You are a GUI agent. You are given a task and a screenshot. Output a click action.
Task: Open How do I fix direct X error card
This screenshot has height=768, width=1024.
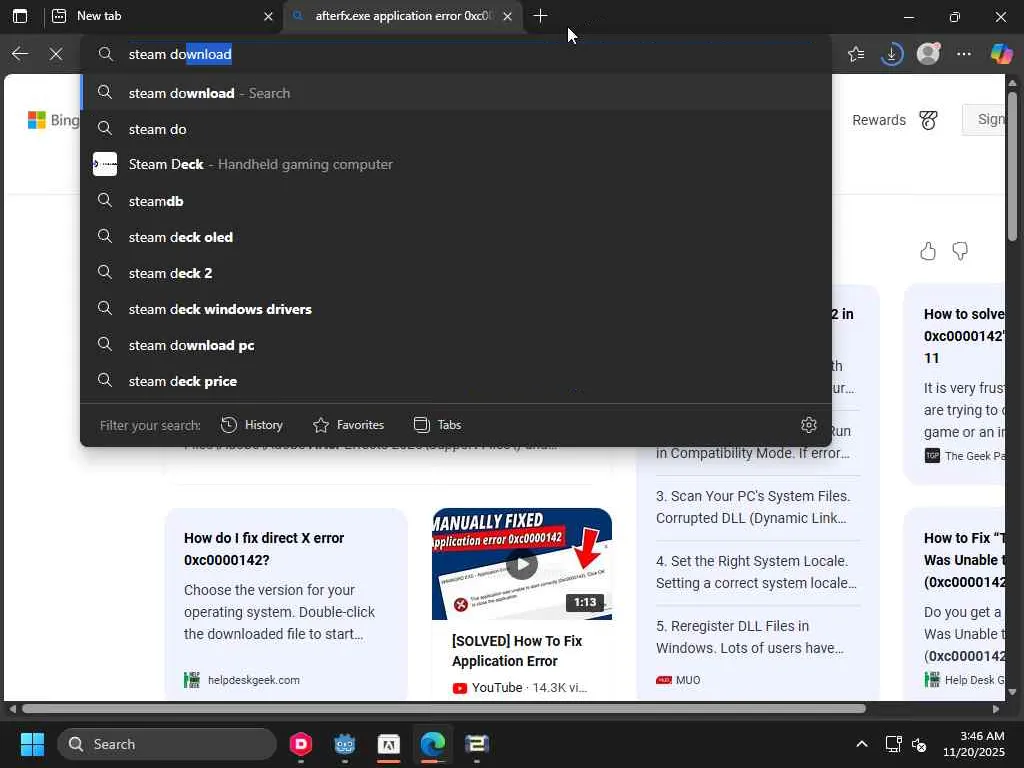click(286, 604)
